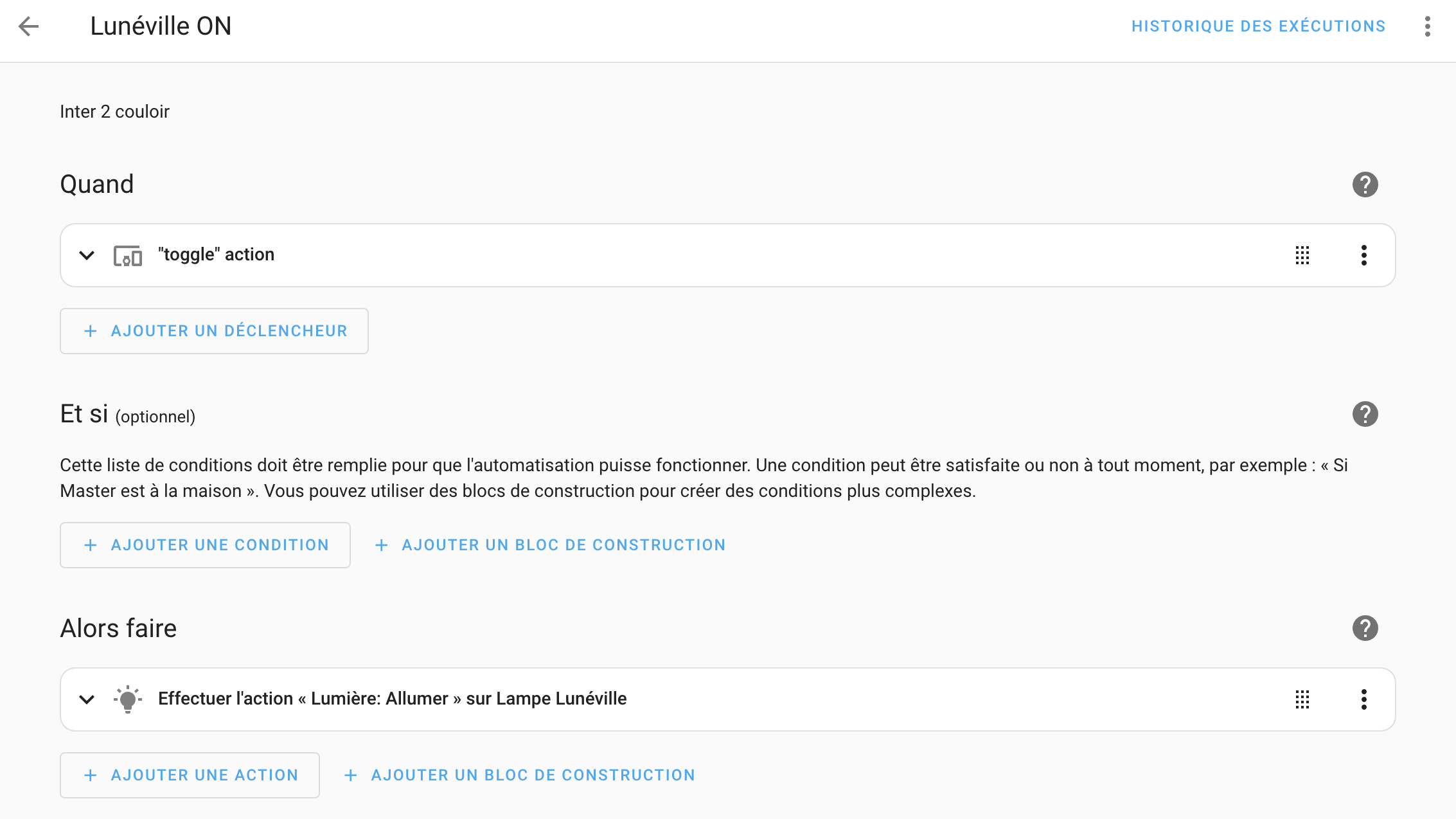Add a building block under Et si
Screen dimensions: 1456x819
550,545
